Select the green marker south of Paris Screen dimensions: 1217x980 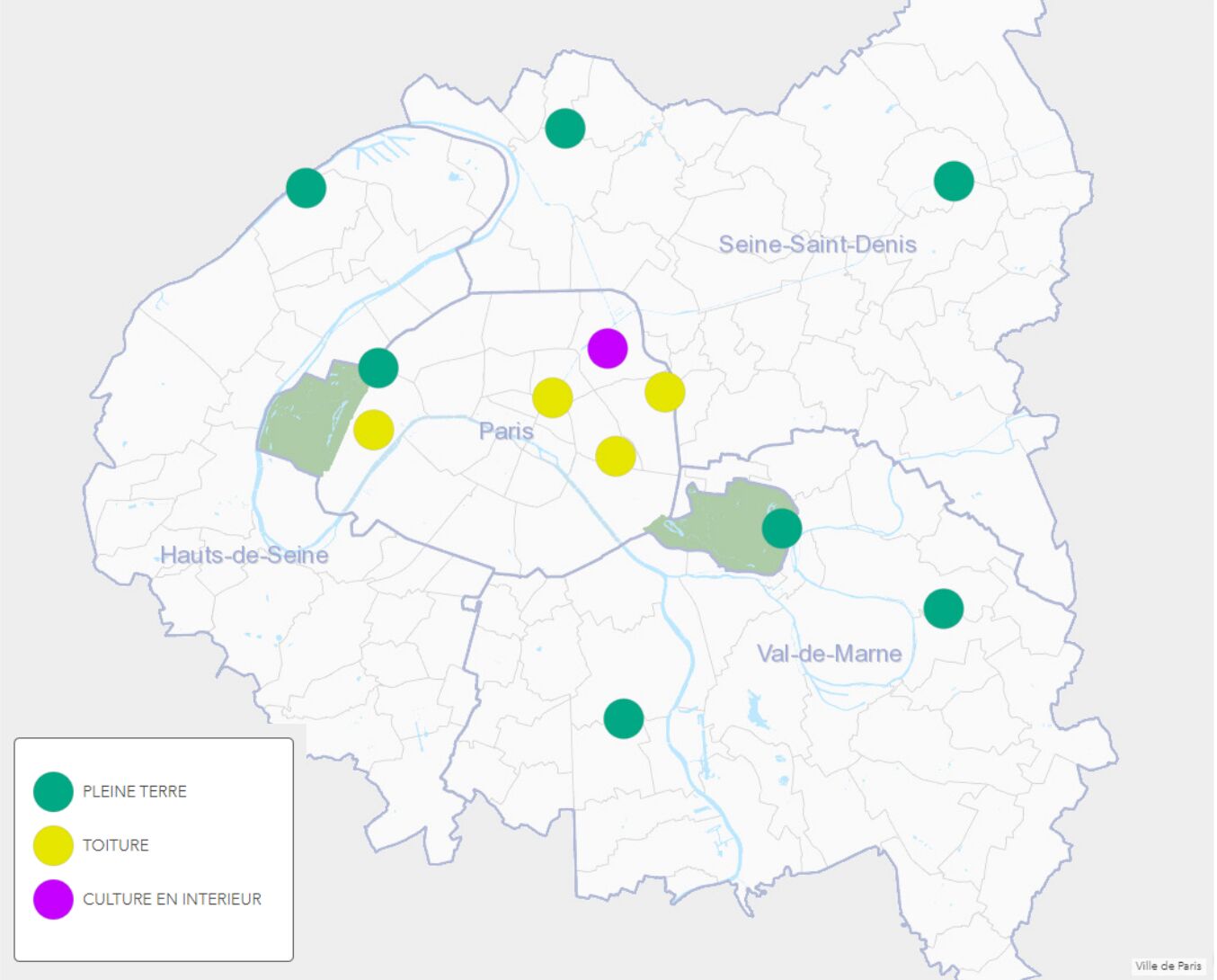click(624, 718)
